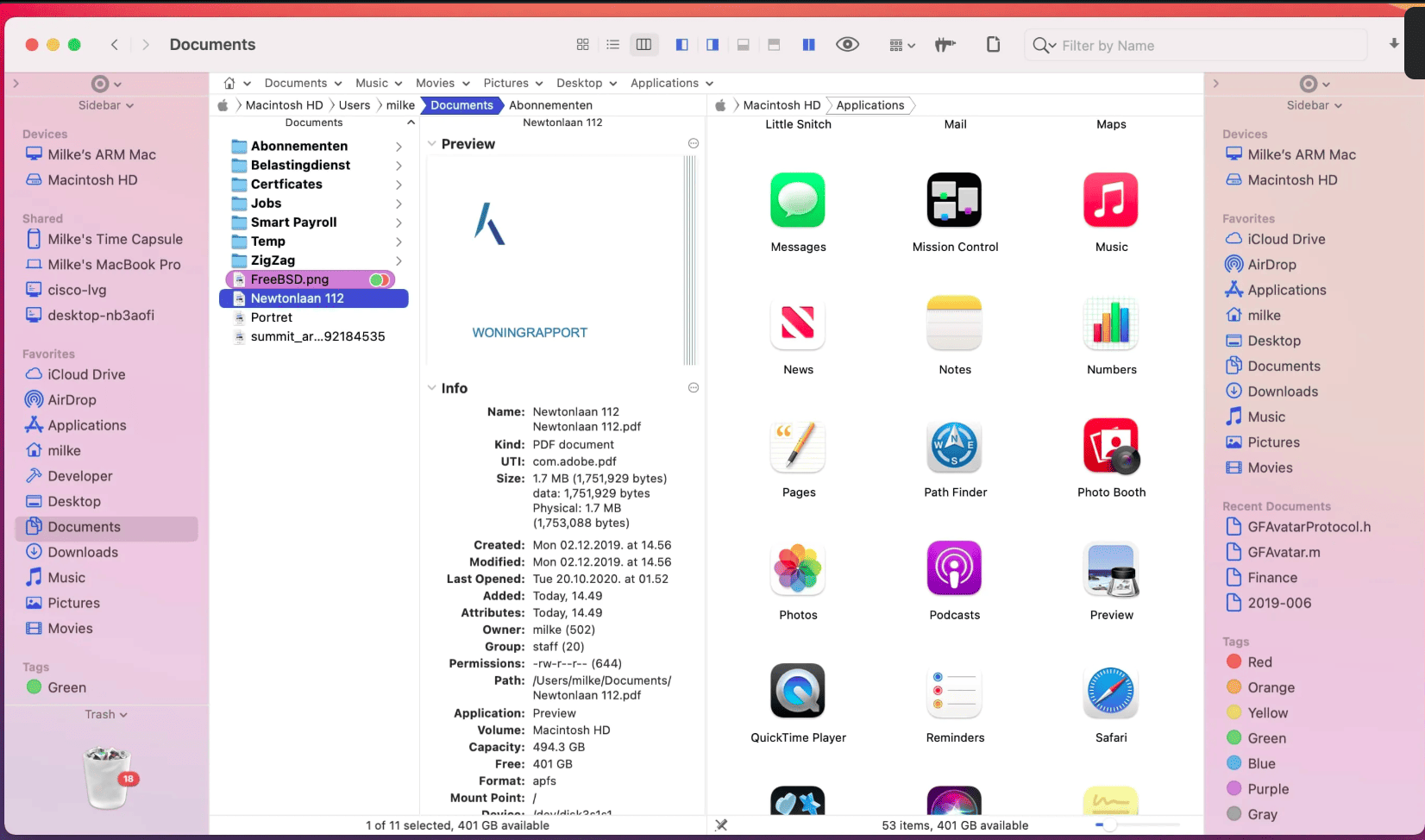1425x840 pixels.
Task: Go back with the back arrow
Action: click(115, 45)
